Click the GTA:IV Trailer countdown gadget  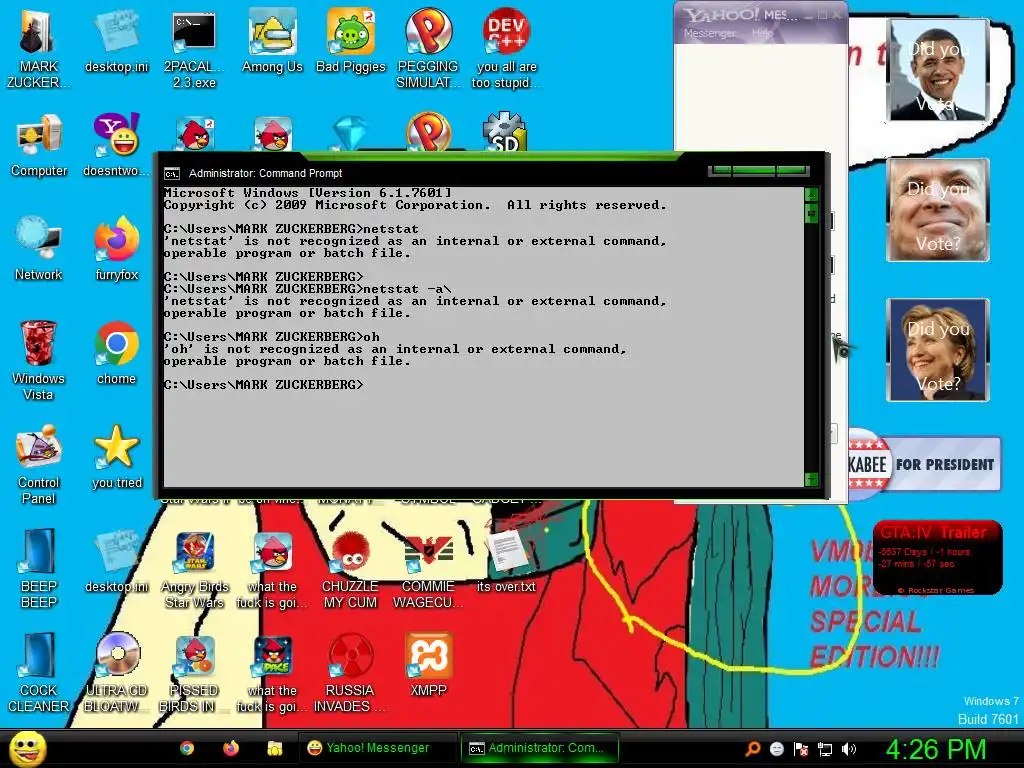coord(937,558)
